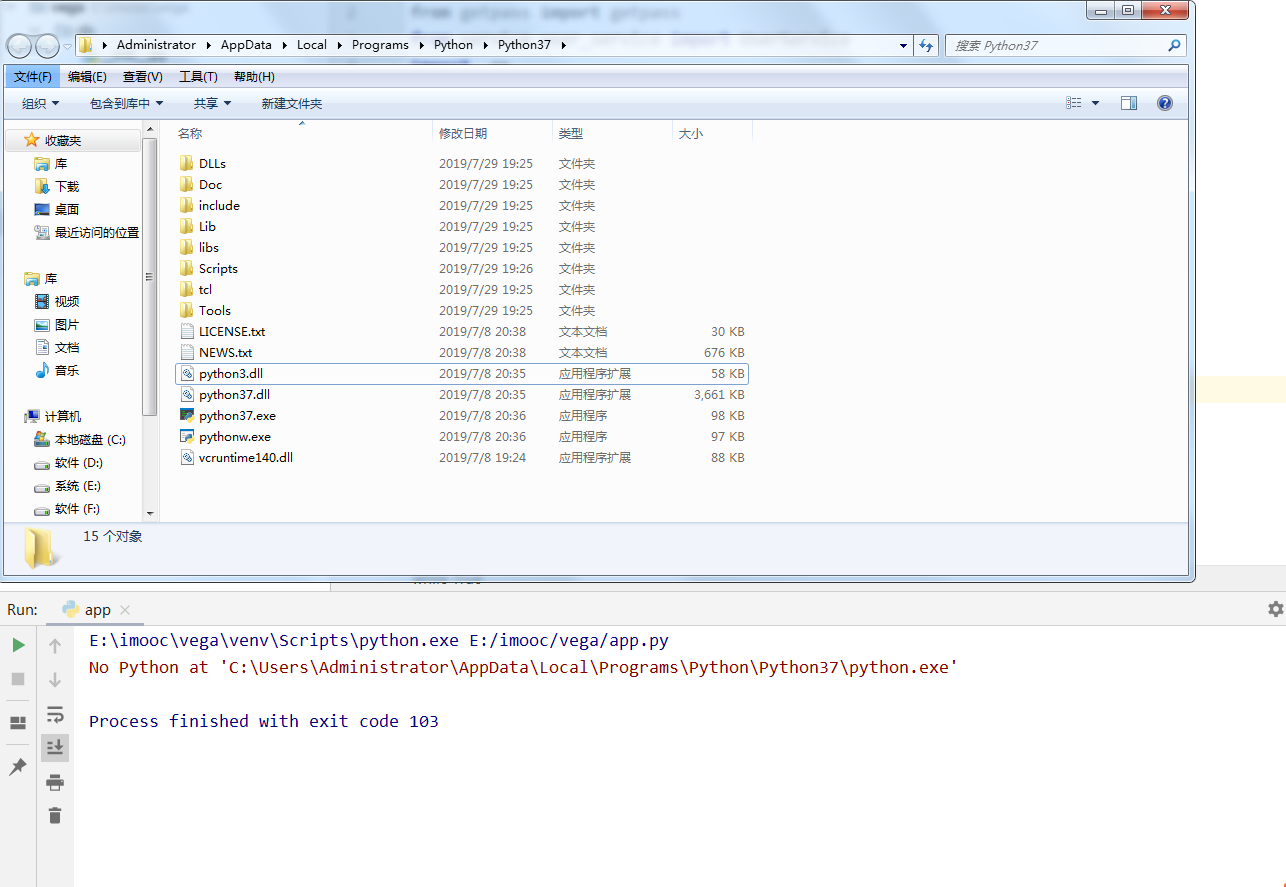Click Local in the address breadcrumb
The height and width of the screenshot is (887, 1286).
pyautogui.click(x=312, y=45)
